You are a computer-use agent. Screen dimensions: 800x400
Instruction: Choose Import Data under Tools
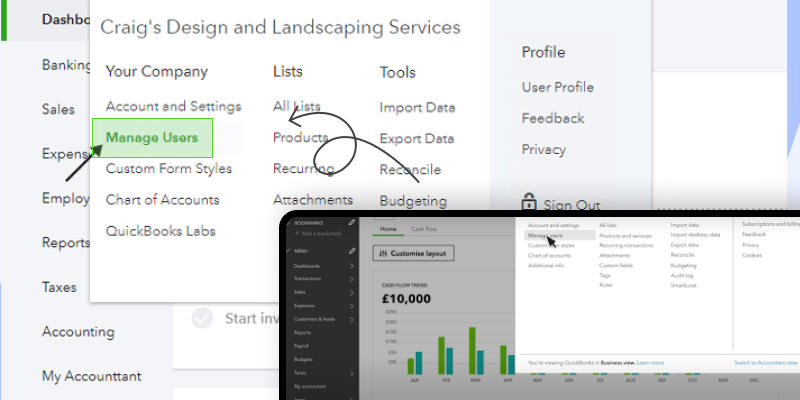tap(417, 108)
